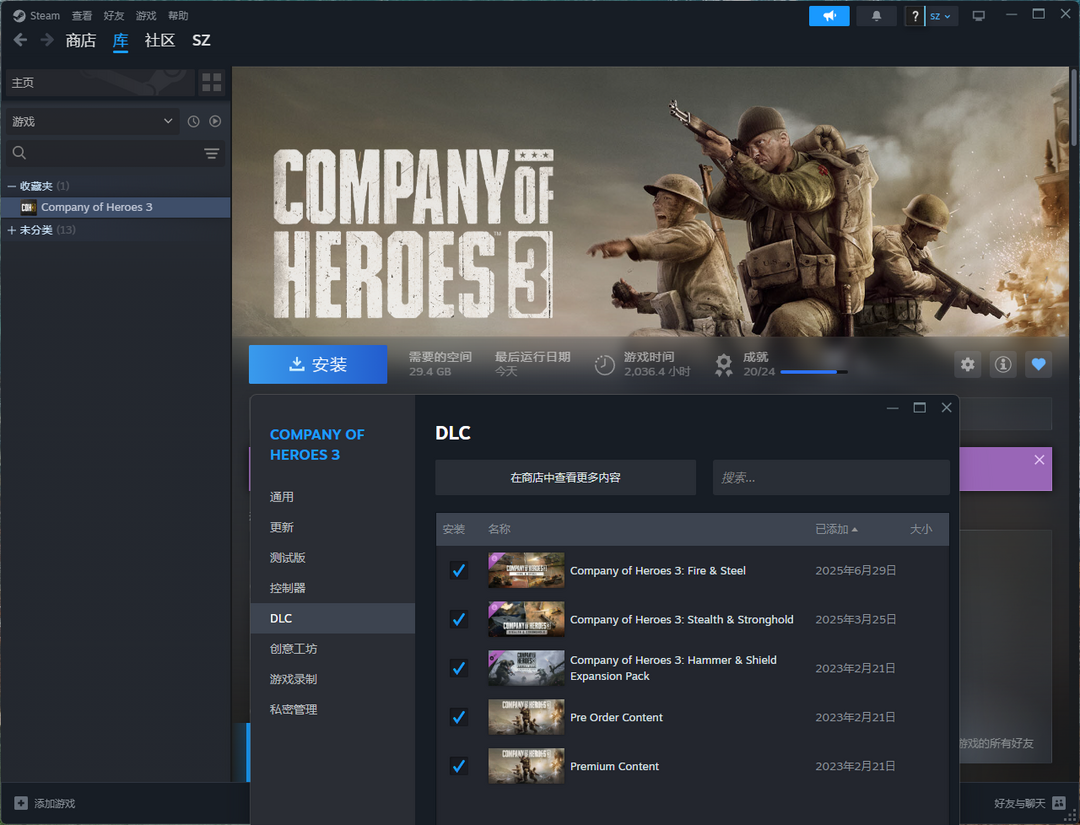Screen dimensions: 1080x825
Task: Open the SZ profile tab
Action: click(201, 41)
